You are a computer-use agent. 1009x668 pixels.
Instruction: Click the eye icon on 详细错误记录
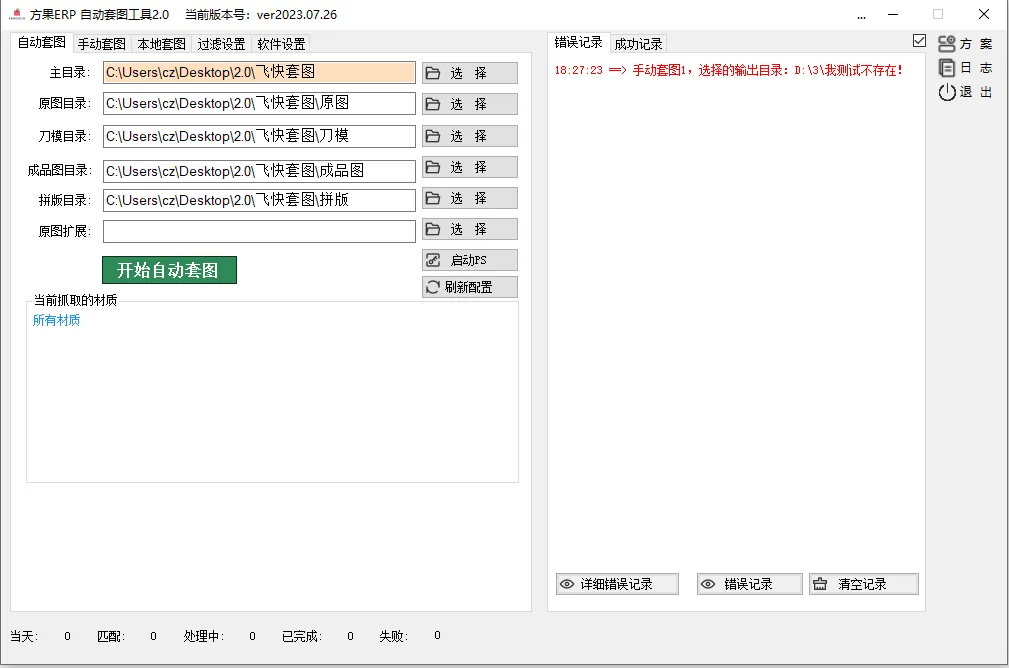point(567,584)
